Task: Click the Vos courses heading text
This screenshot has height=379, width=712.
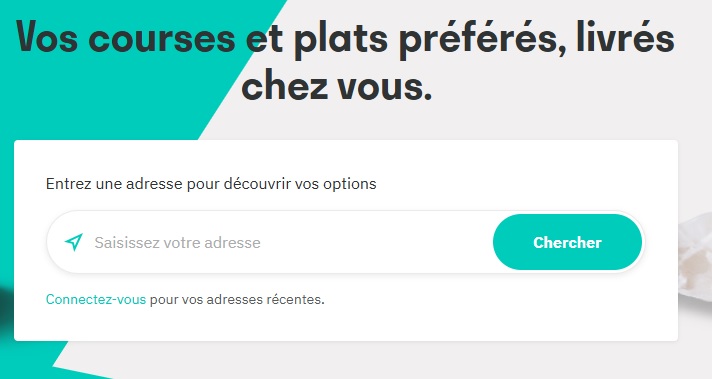Action: pos(126,38)
